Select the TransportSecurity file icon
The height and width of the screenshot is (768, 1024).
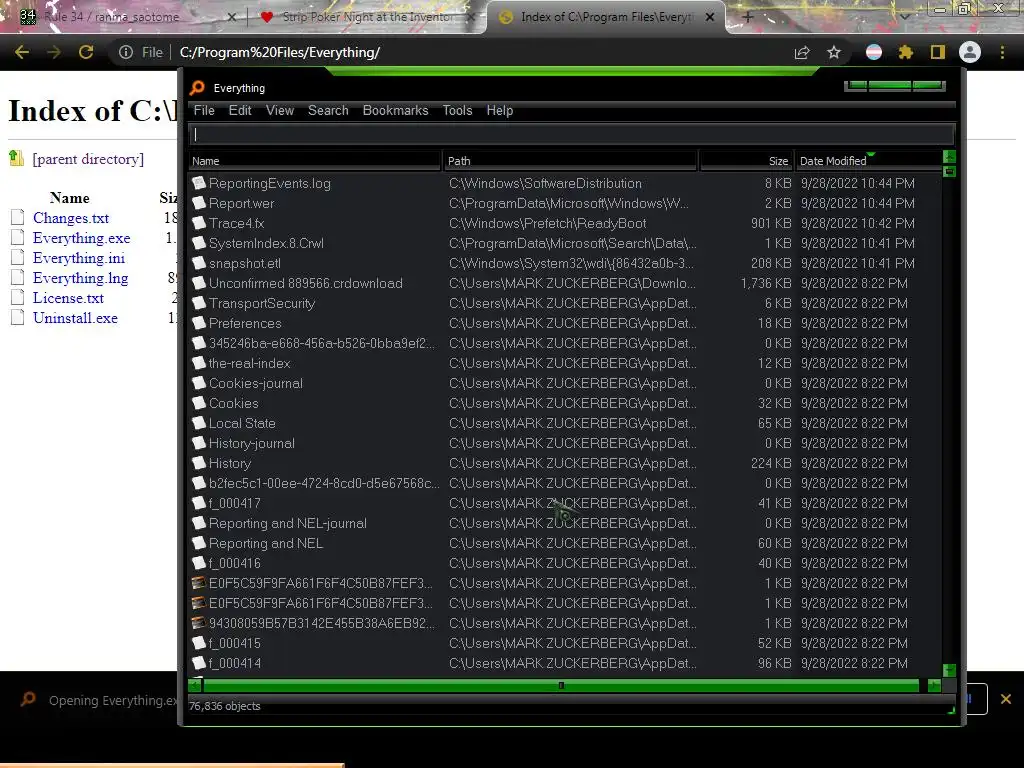click(199, 303)
